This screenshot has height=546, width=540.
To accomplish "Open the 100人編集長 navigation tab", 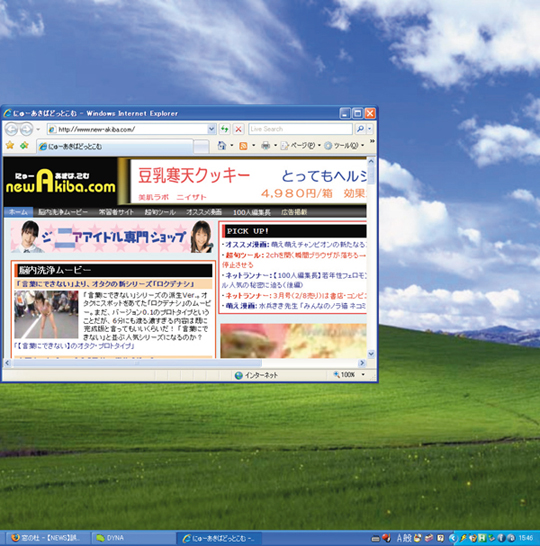I will 251,212.
